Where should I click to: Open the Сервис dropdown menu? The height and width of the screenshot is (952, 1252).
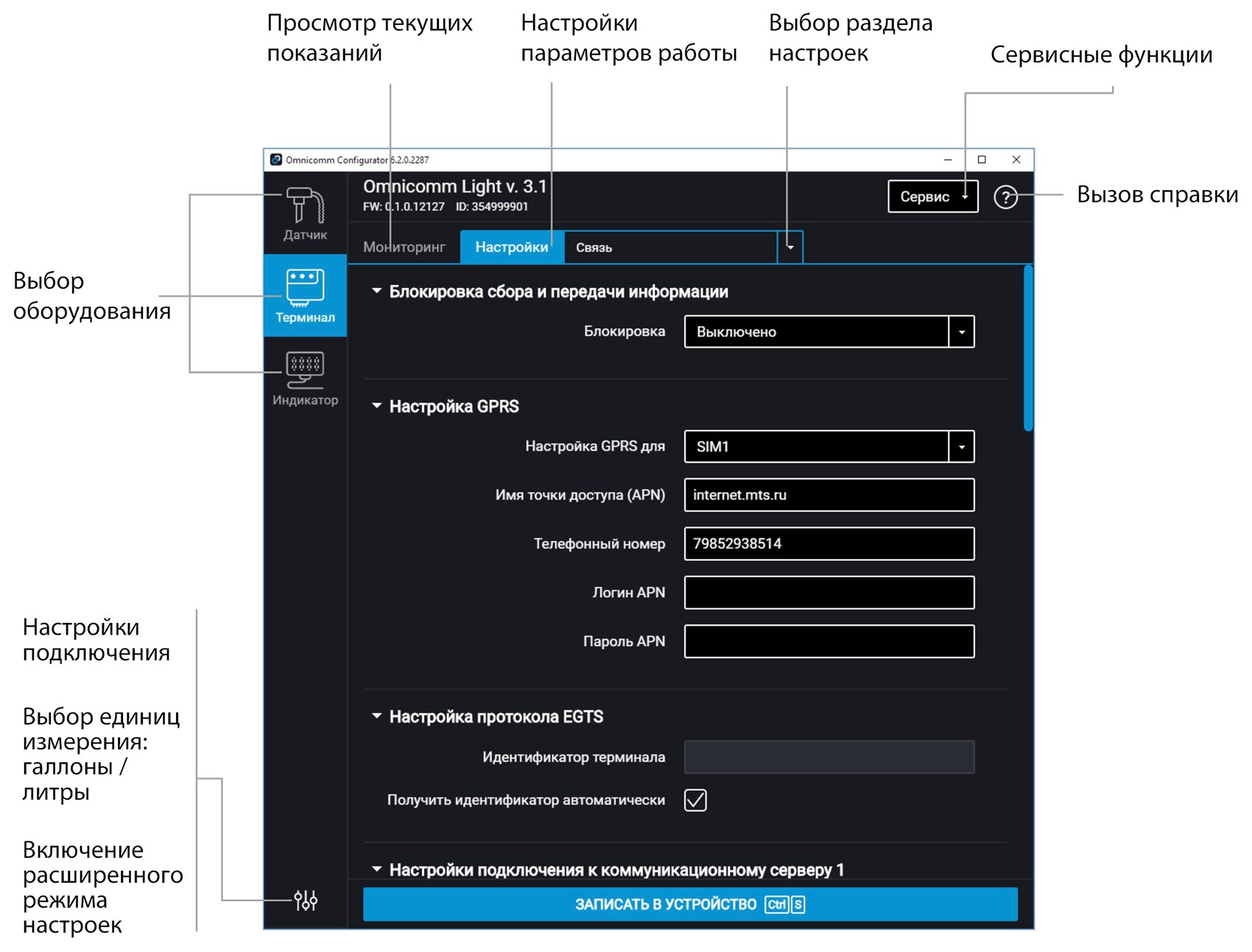pos(933,197)
